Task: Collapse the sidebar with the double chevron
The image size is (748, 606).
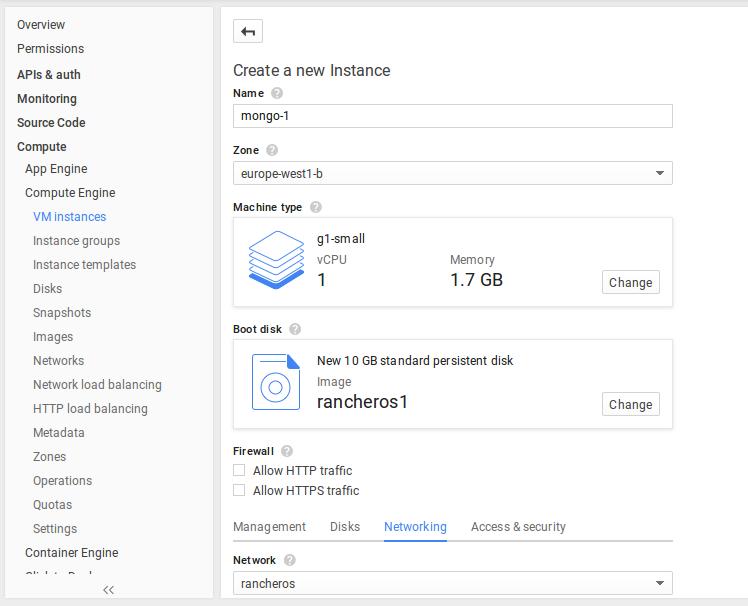Action: [x=108, y=590]
